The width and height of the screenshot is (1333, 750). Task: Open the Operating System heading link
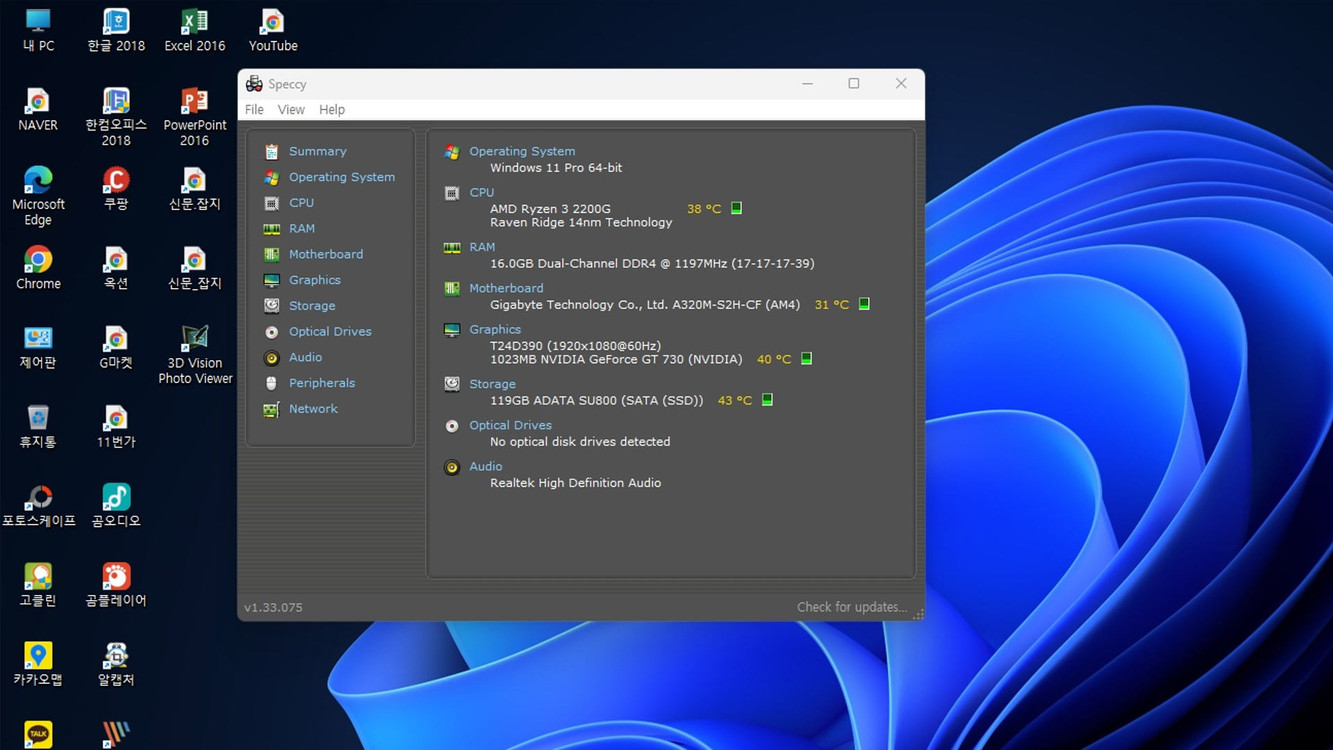522,152
